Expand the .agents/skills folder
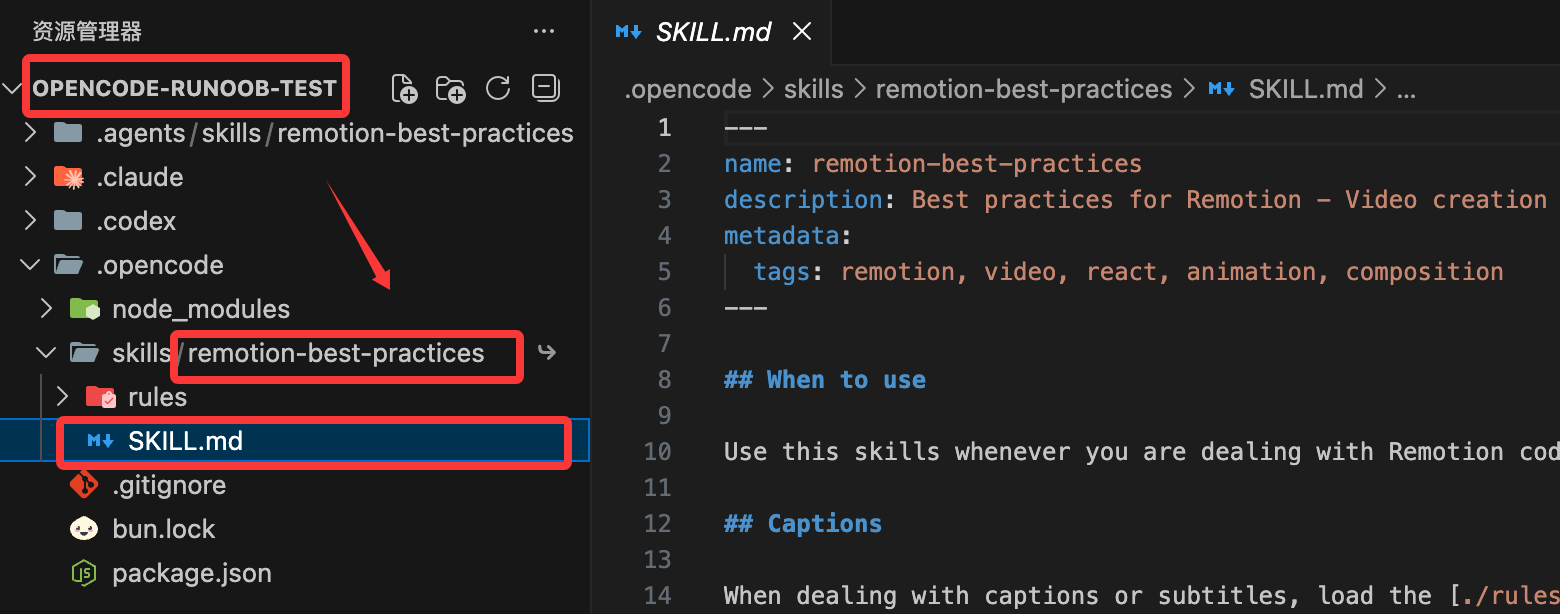The height and width of the screenshot is (614, 1560). pyautogui.click(x=30, y=133)
